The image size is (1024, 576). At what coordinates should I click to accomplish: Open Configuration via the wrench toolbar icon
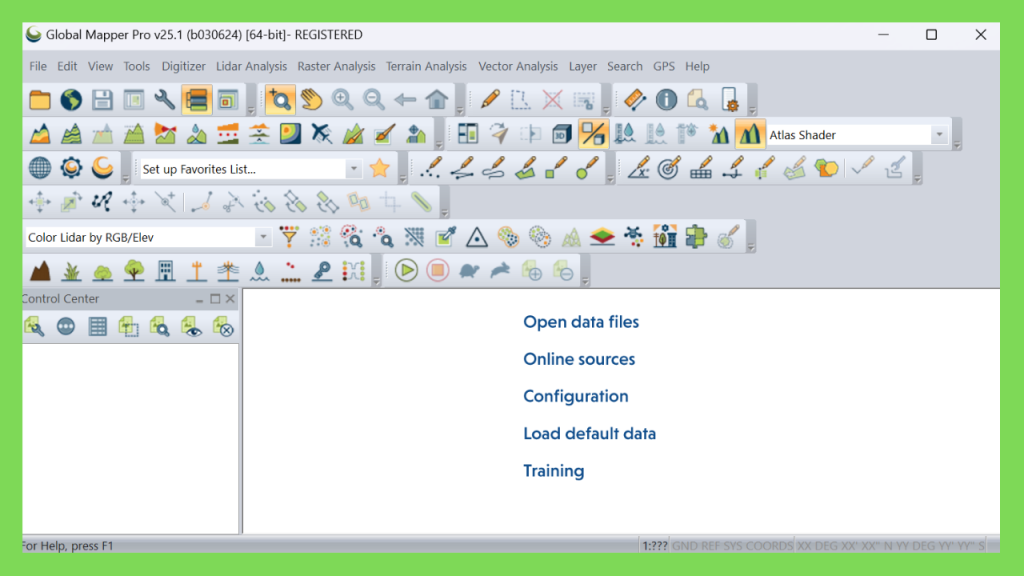(x=165, y=100)
